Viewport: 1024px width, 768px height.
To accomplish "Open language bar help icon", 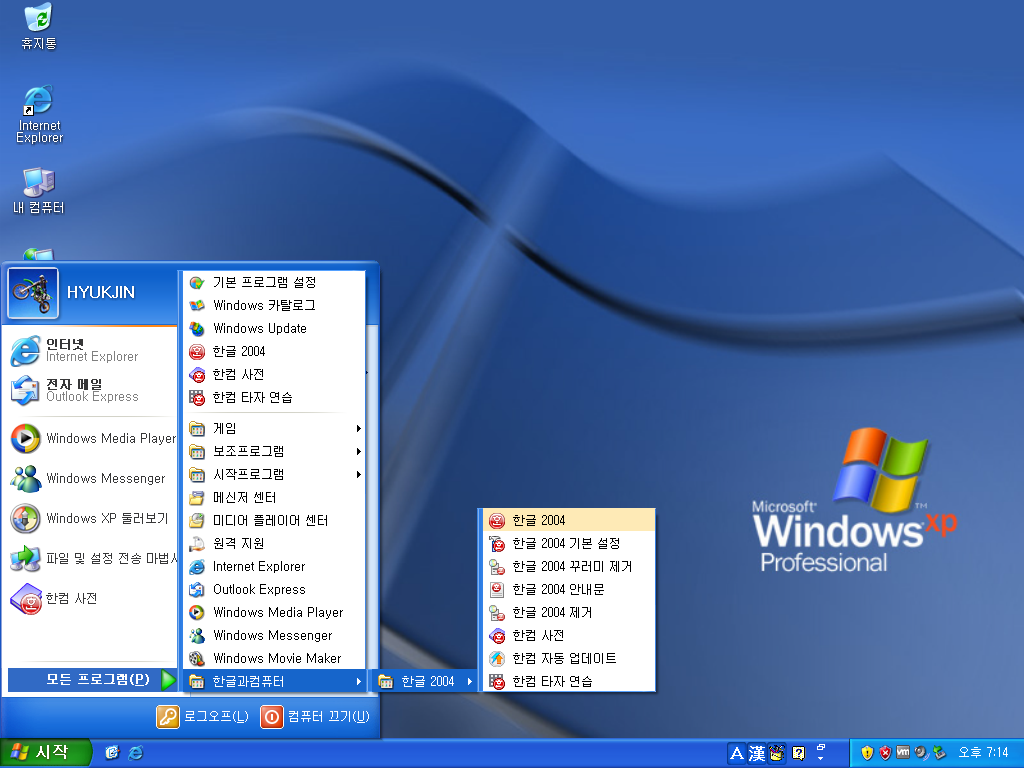I will (x=798, y=754).
